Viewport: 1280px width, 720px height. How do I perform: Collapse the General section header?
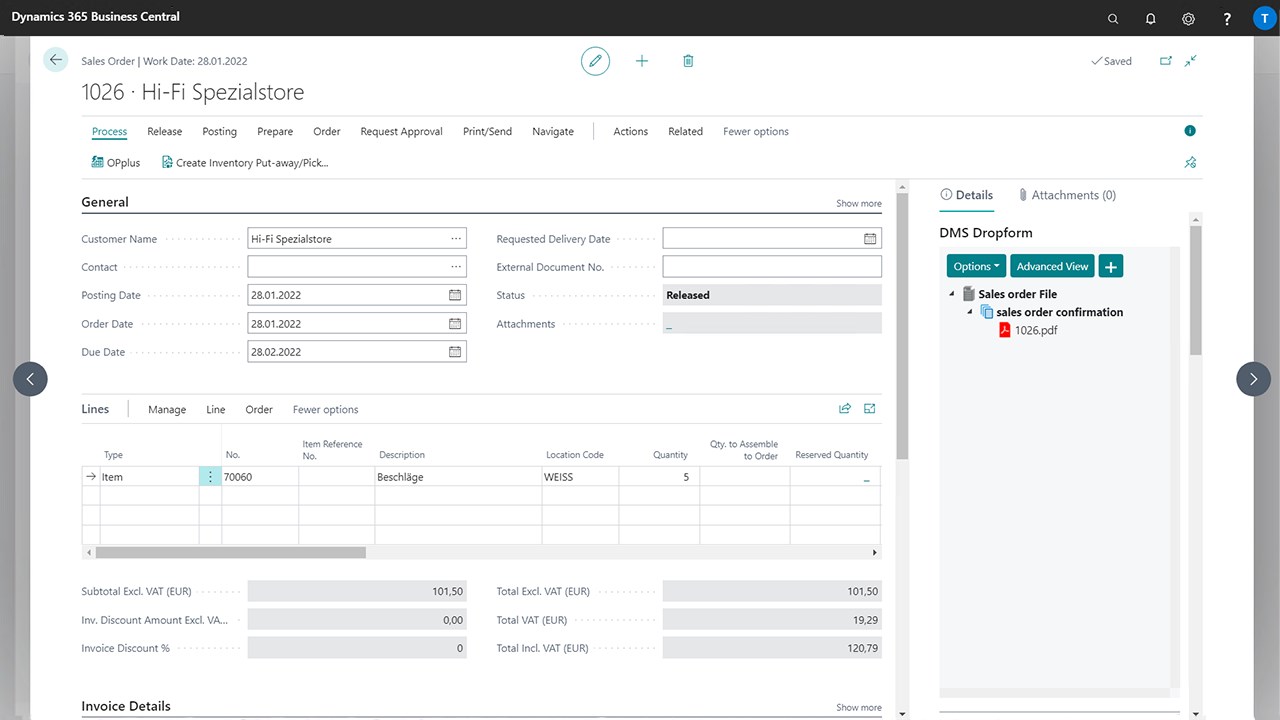coord(105,202)
